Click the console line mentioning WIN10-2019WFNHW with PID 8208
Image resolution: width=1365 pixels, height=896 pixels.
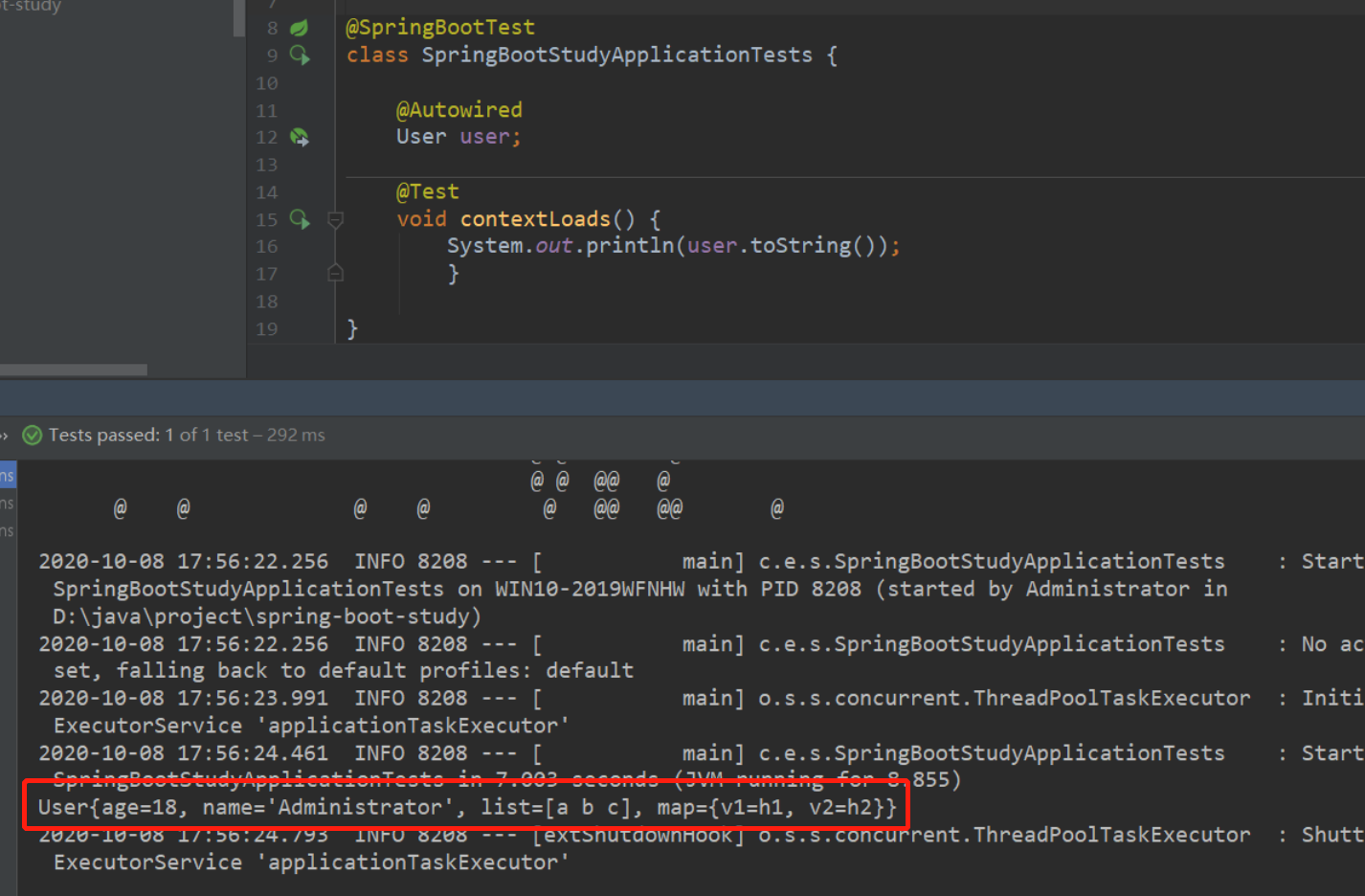[640, 589]
